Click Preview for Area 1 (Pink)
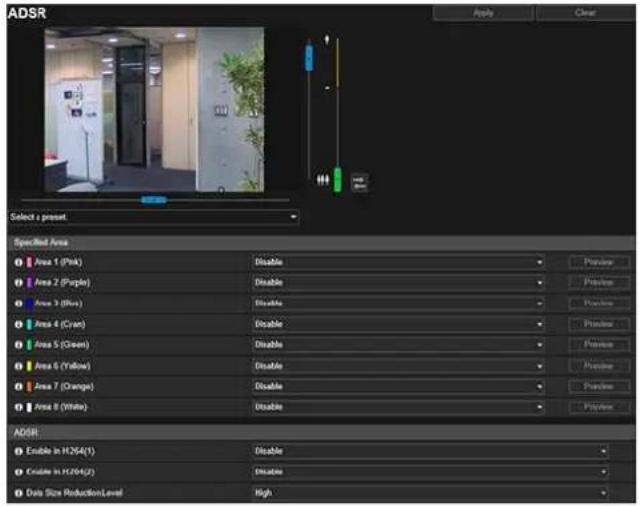The width and height of the screenshot is (640, 506). coord(599,262)
